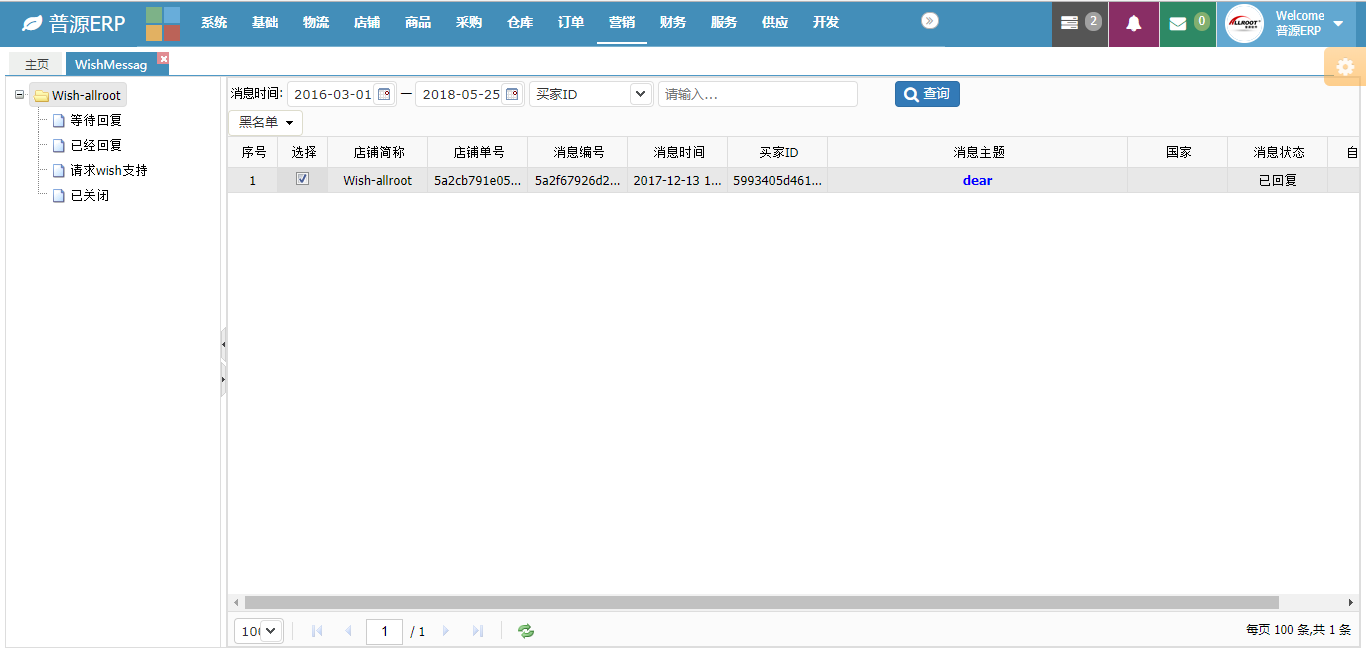
Task: Open the page size dropdown
Action: click(x=259, y=631)
